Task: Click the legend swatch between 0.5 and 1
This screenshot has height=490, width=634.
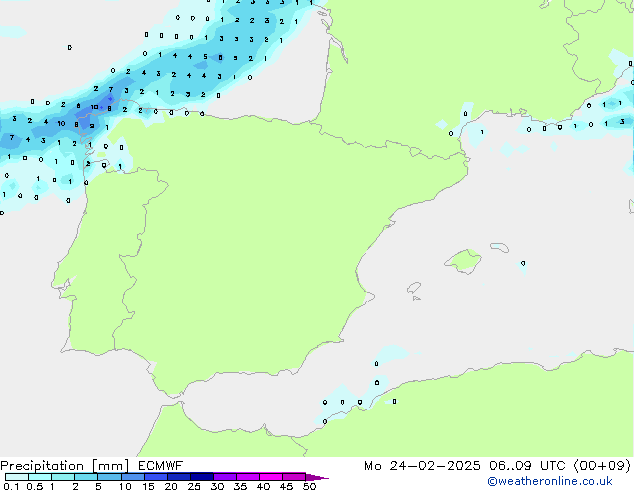Action: coord(40,477)
